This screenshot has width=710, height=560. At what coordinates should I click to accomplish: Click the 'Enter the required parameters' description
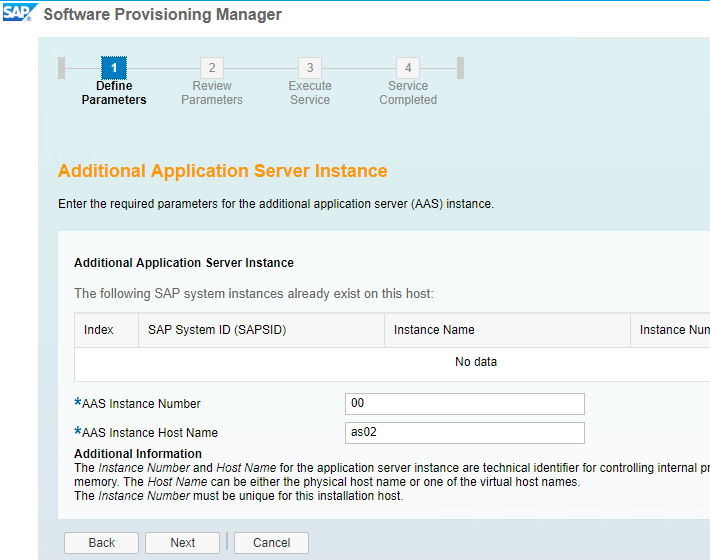click(276, 204)
